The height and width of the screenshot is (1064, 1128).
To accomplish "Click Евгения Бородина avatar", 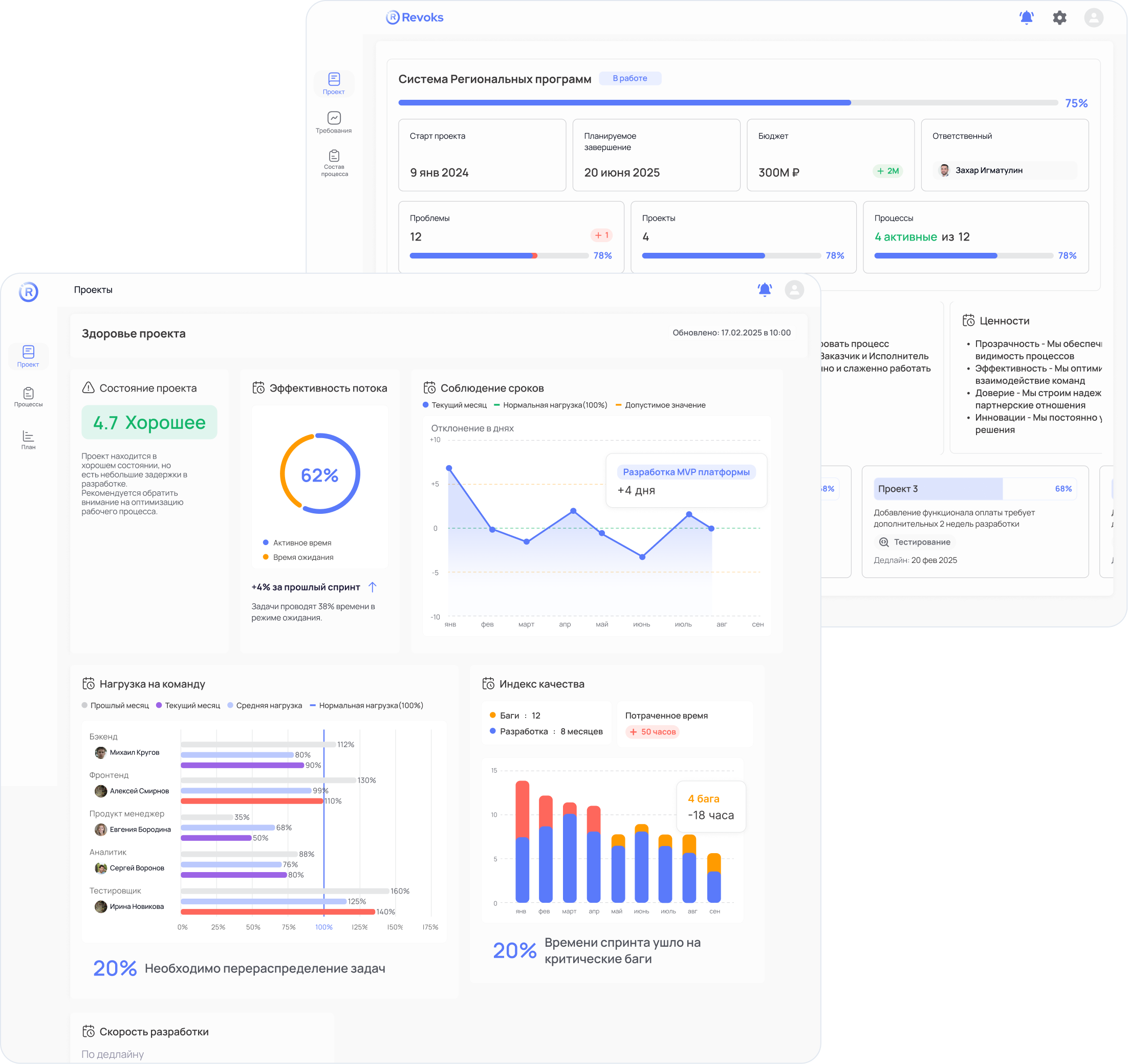I will [100, 830].
